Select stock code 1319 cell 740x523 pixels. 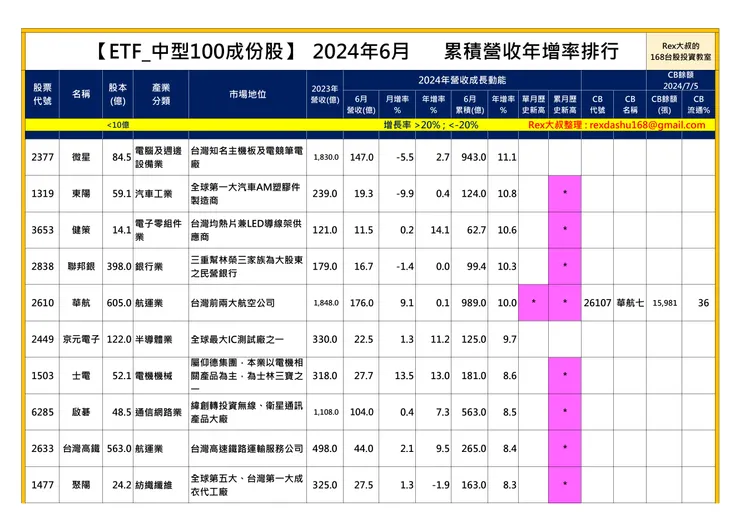coord(42,194)
